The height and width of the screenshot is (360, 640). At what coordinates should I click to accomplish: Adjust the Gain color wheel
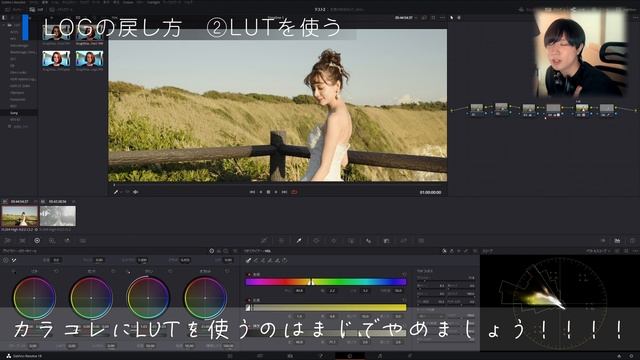[x=148, y=298]
